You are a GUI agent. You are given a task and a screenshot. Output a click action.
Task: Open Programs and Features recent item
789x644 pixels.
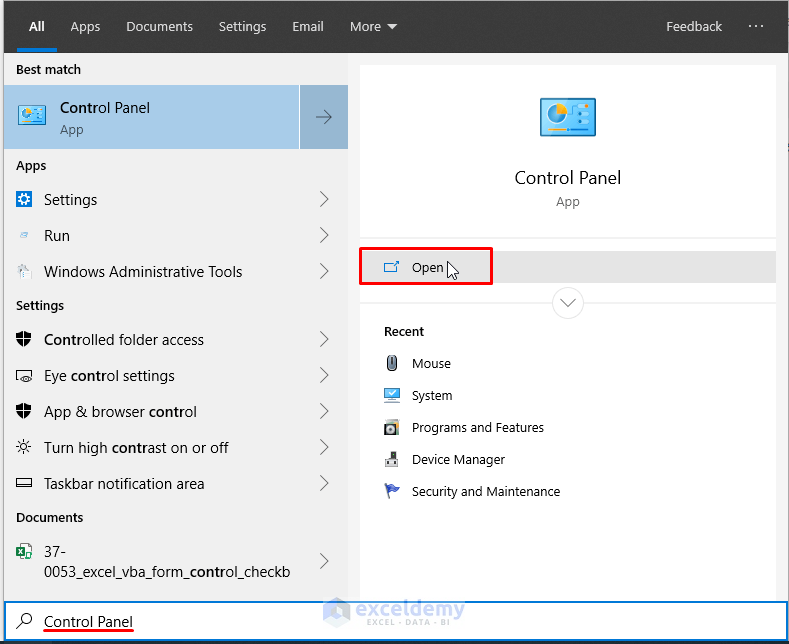(x=478, y=428)
